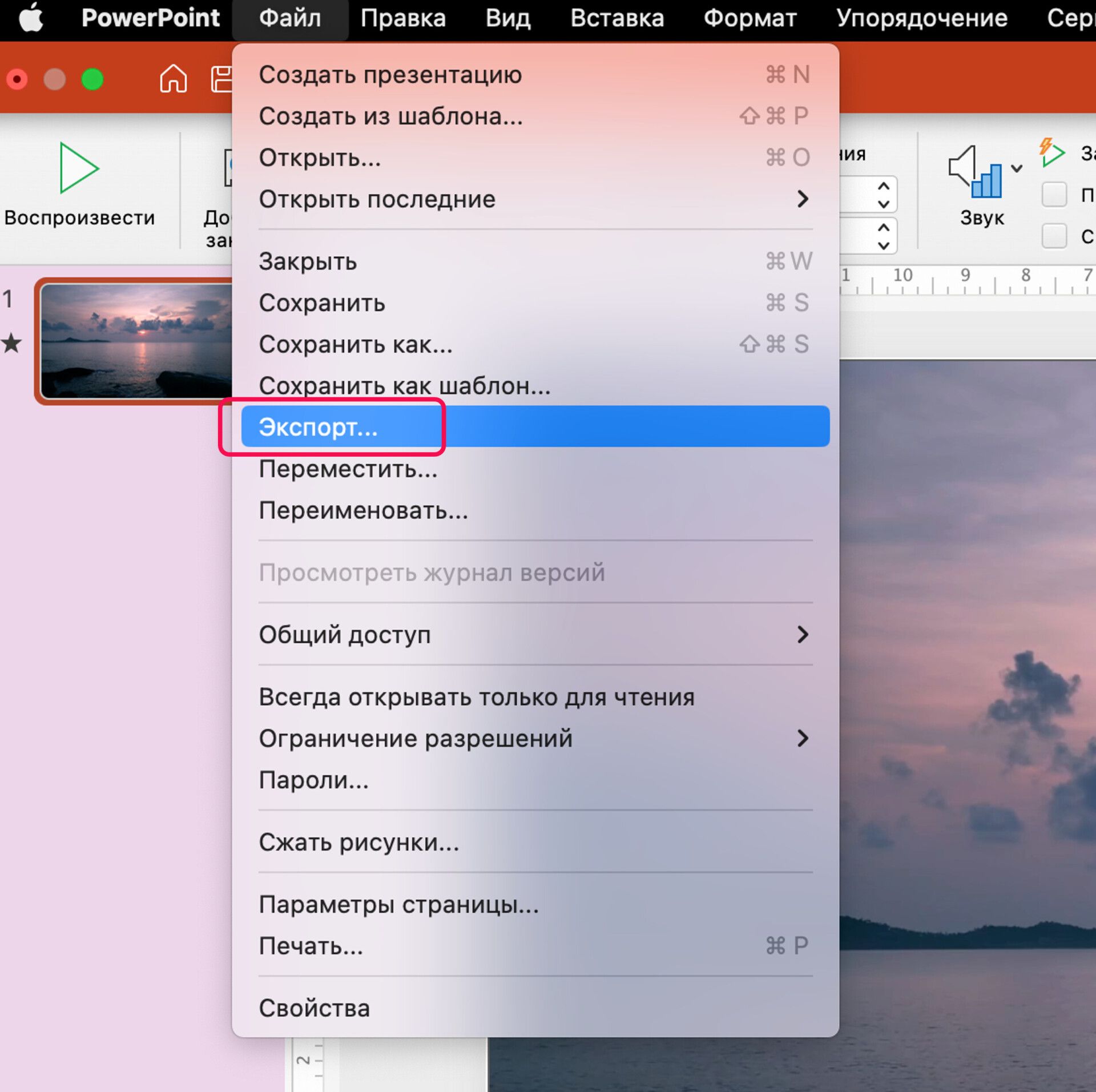Toggle the upper checkbox in ribbon
This screenshot has width=1096, height=1092.
[x=1054, y=195]
